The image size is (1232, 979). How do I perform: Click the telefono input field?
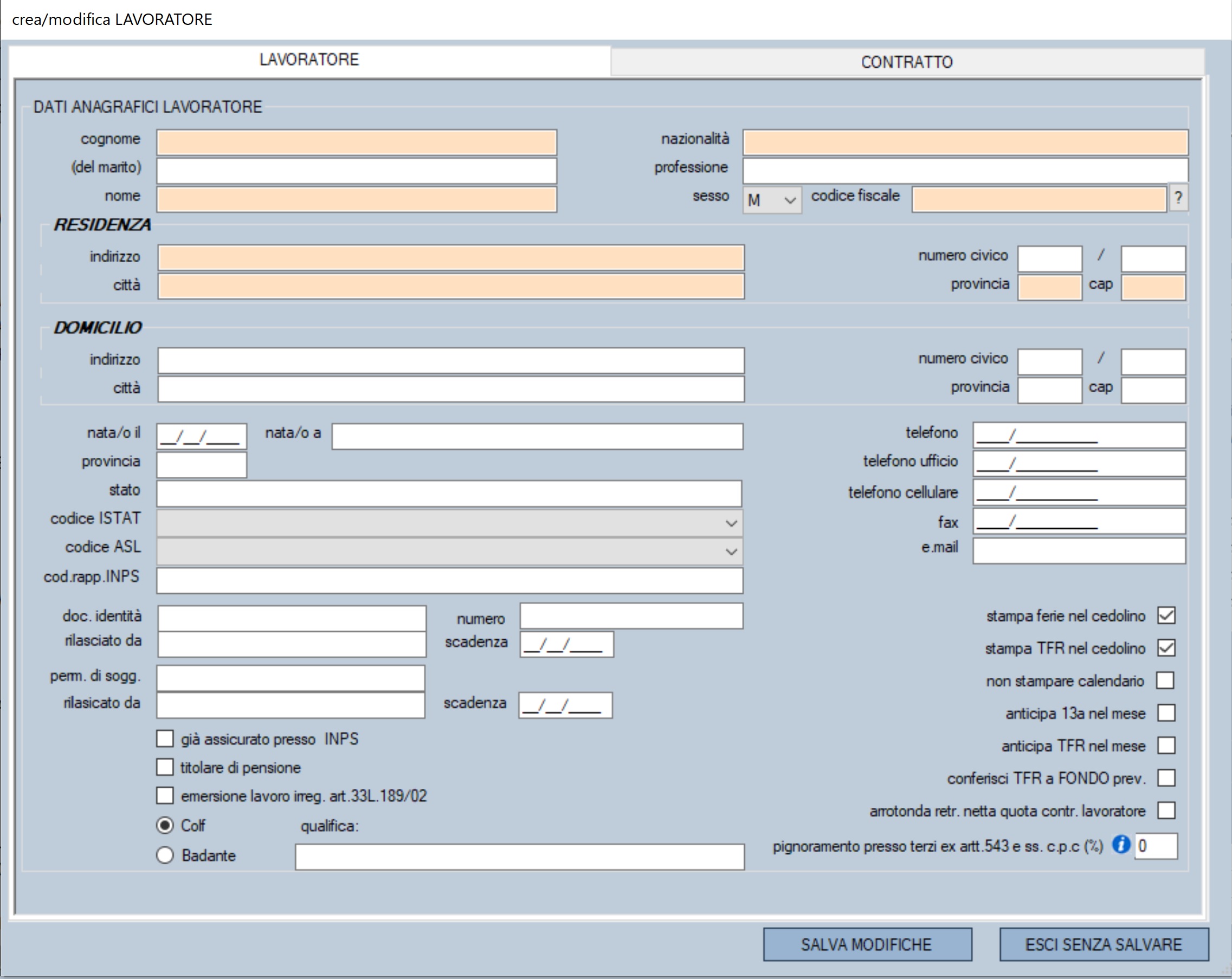[1079, 435]
